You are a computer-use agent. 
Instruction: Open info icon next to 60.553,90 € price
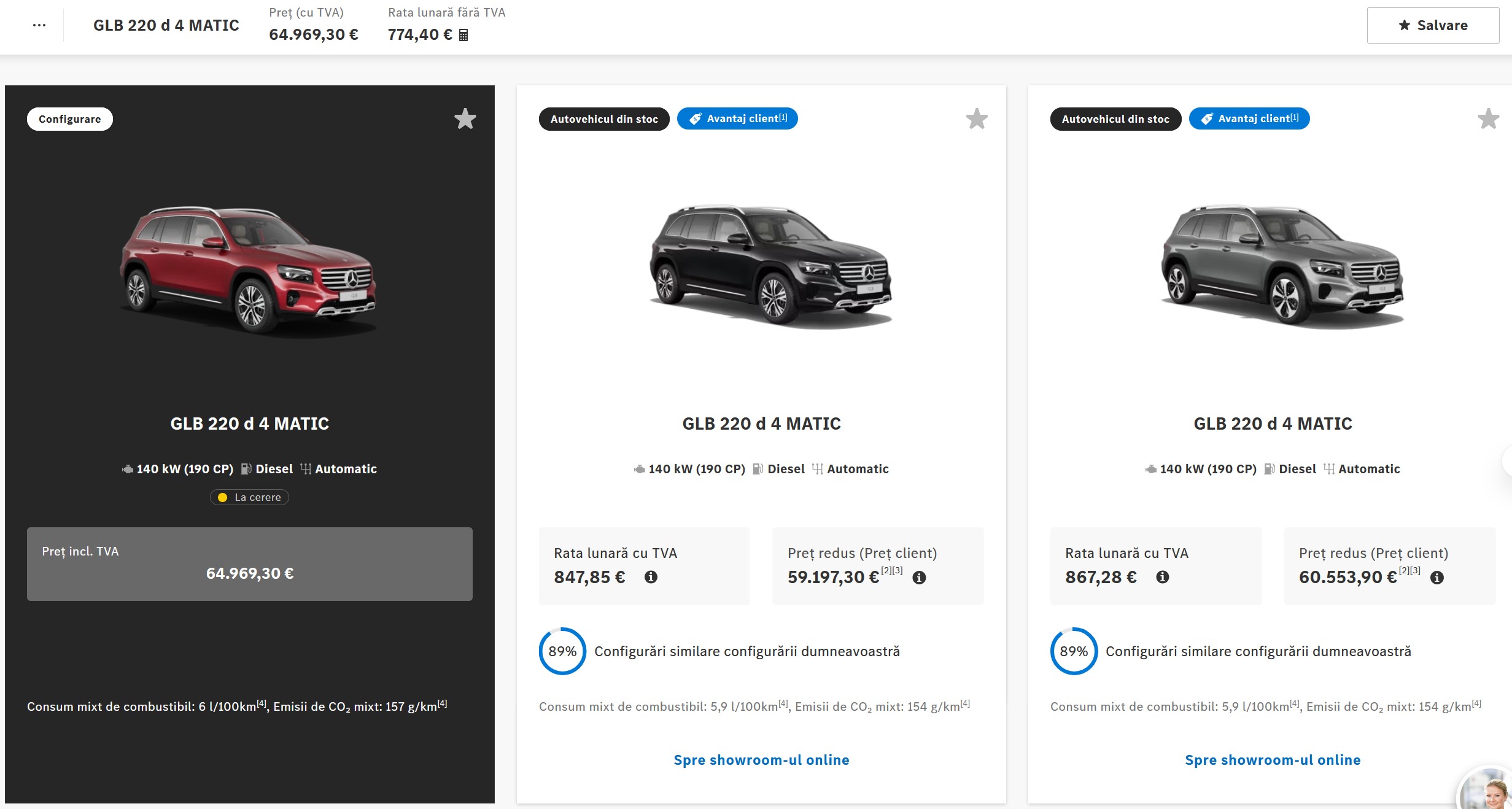pos(1436,578)
